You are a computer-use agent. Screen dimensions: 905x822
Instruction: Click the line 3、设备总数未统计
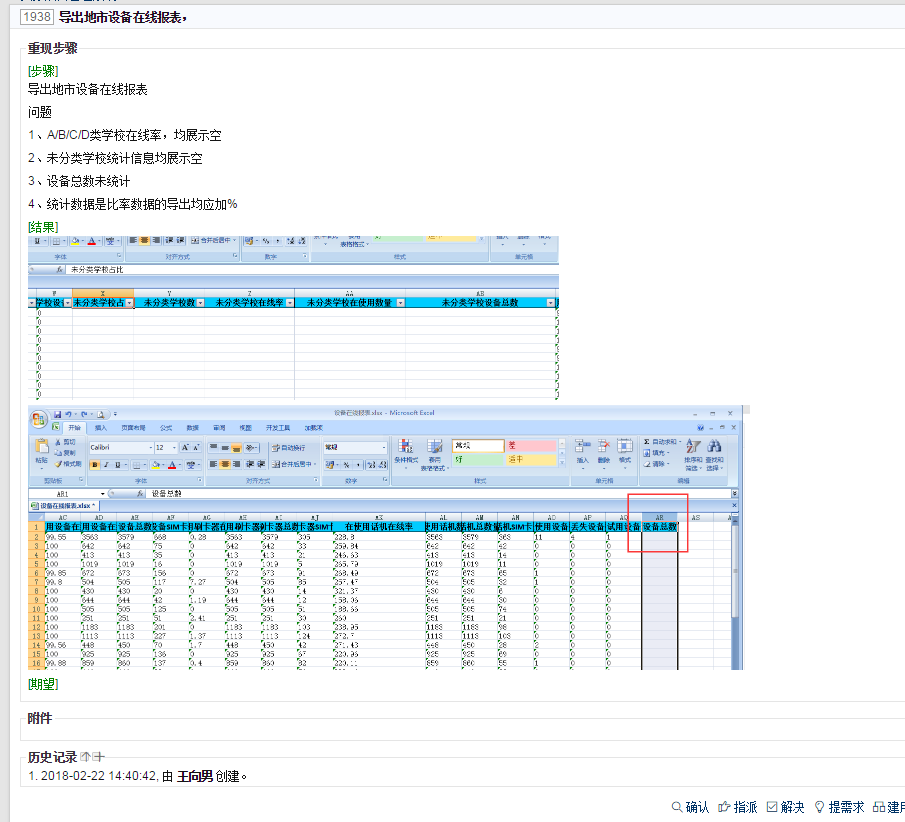79,181
